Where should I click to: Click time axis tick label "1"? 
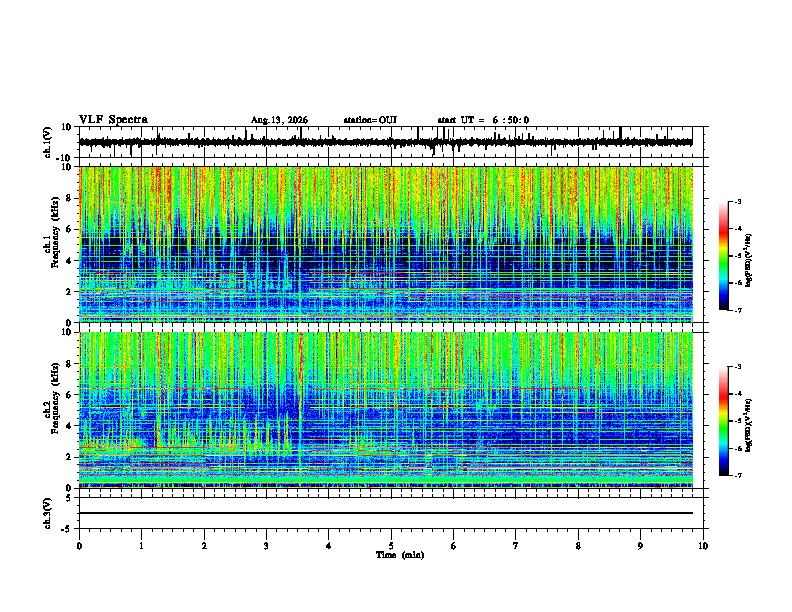click(141, 546)
